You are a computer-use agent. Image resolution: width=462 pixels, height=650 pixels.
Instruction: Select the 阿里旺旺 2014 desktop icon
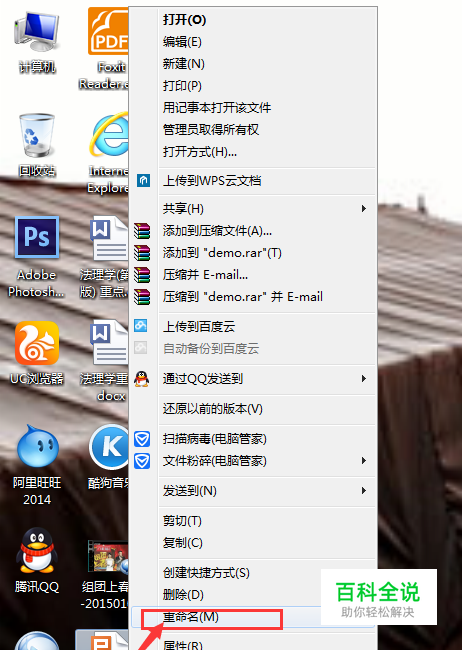(37, 447)
